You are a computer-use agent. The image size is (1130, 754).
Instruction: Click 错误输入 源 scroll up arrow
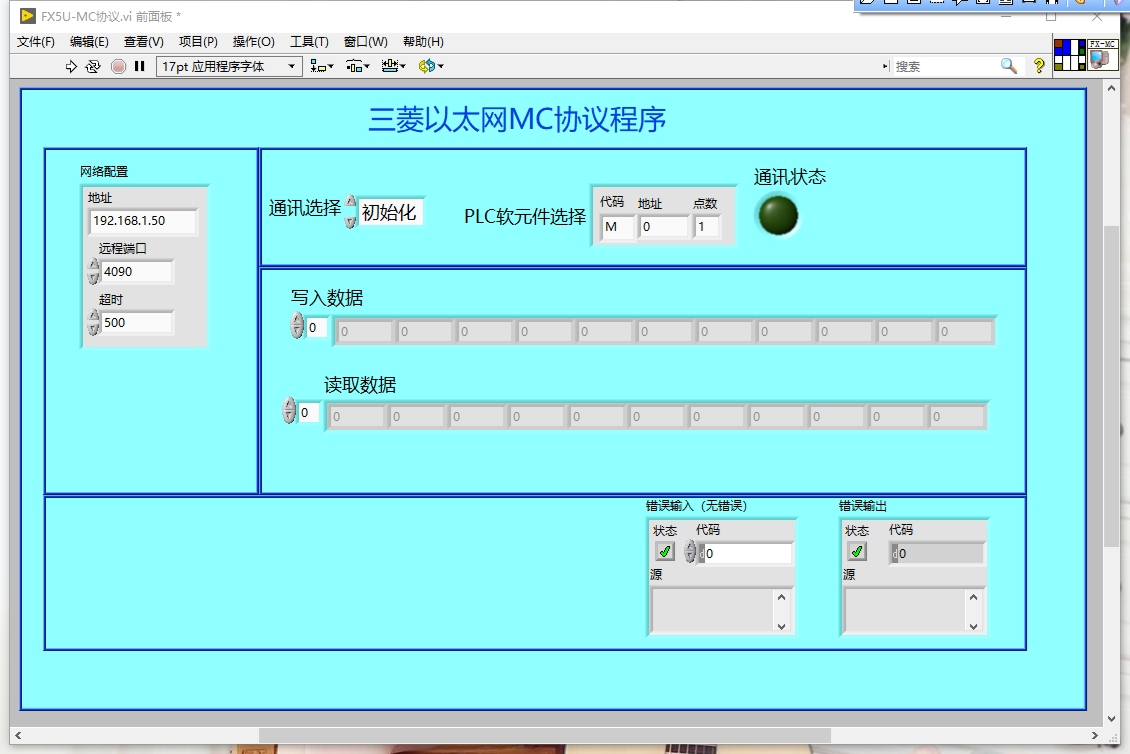(x=781, y=597)
